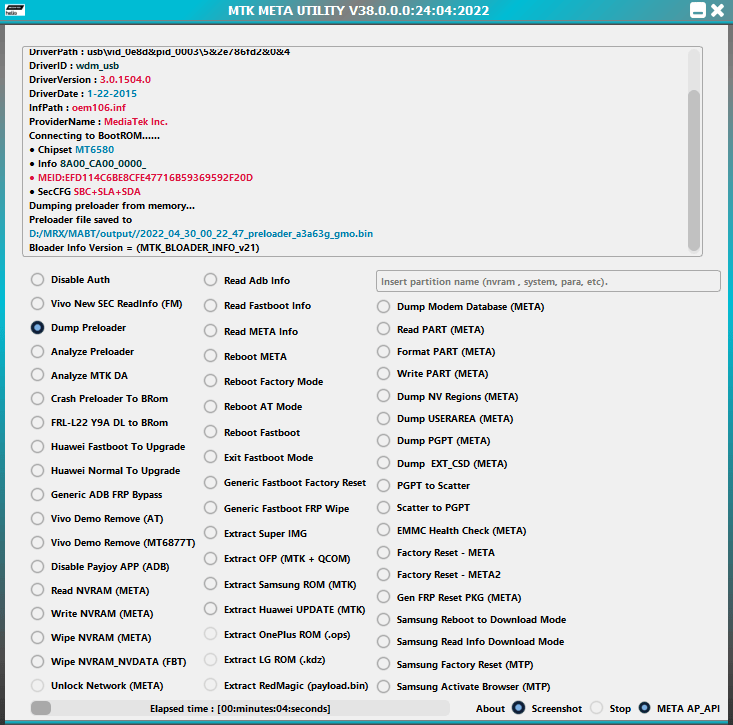This screenshot has width=733, height=725.
Task: Close the MTK META Utility window
Action: pos(716,11)
